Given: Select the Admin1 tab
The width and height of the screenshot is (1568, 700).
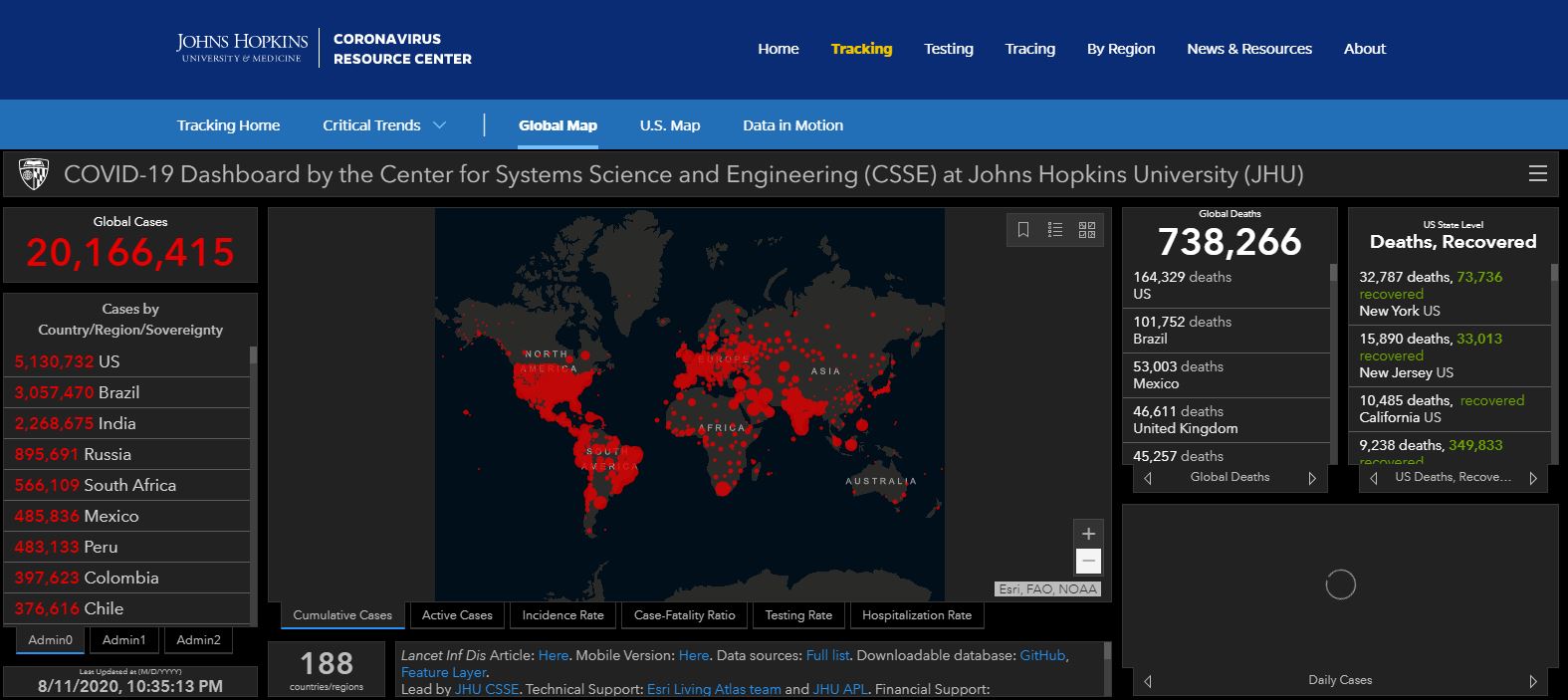Looking at the screenshot, I should [x=124, y=640].
